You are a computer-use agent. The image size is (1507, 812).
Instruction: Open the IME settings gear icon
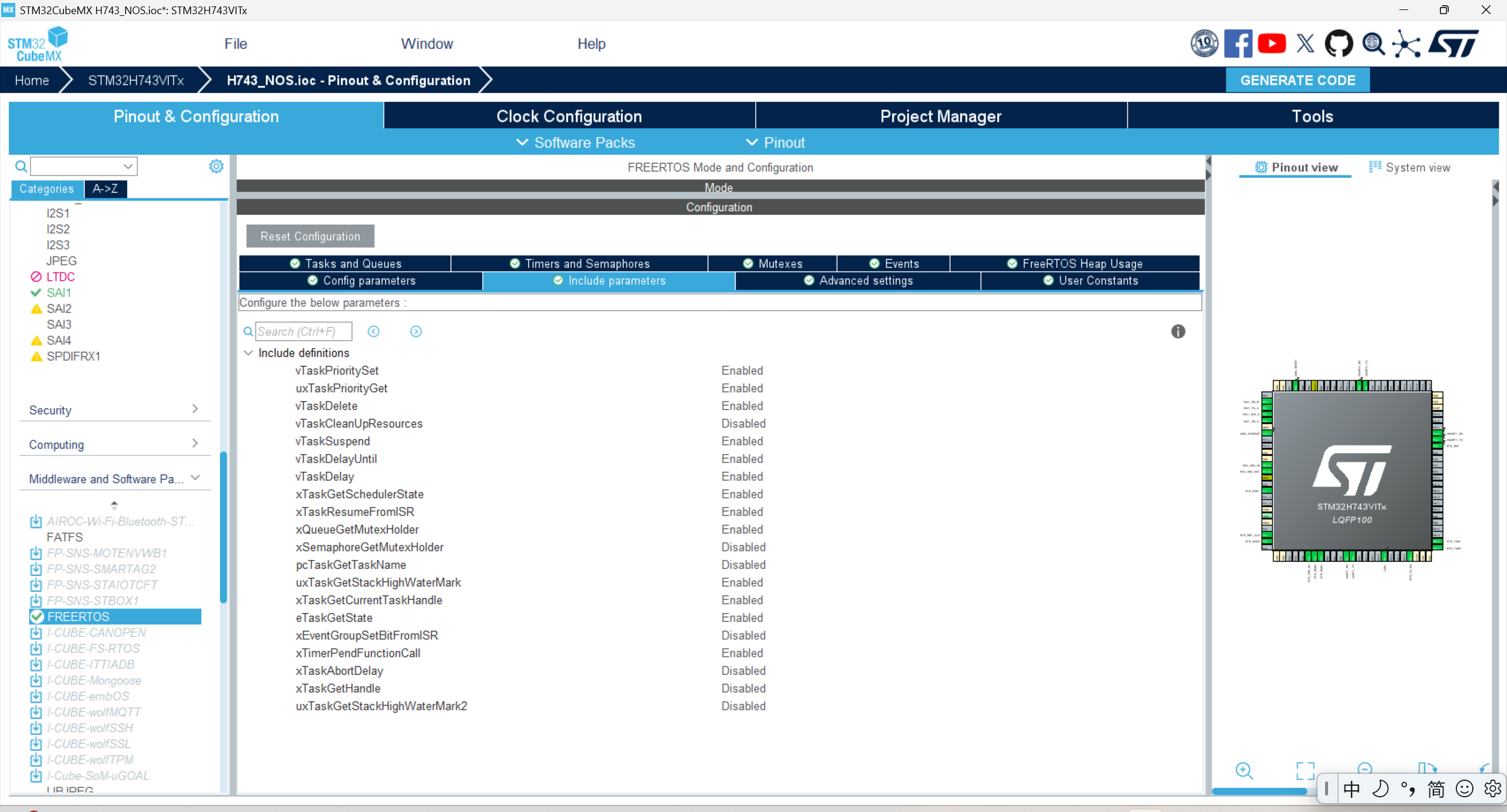pyautogui.click(x=1492, y=788)
